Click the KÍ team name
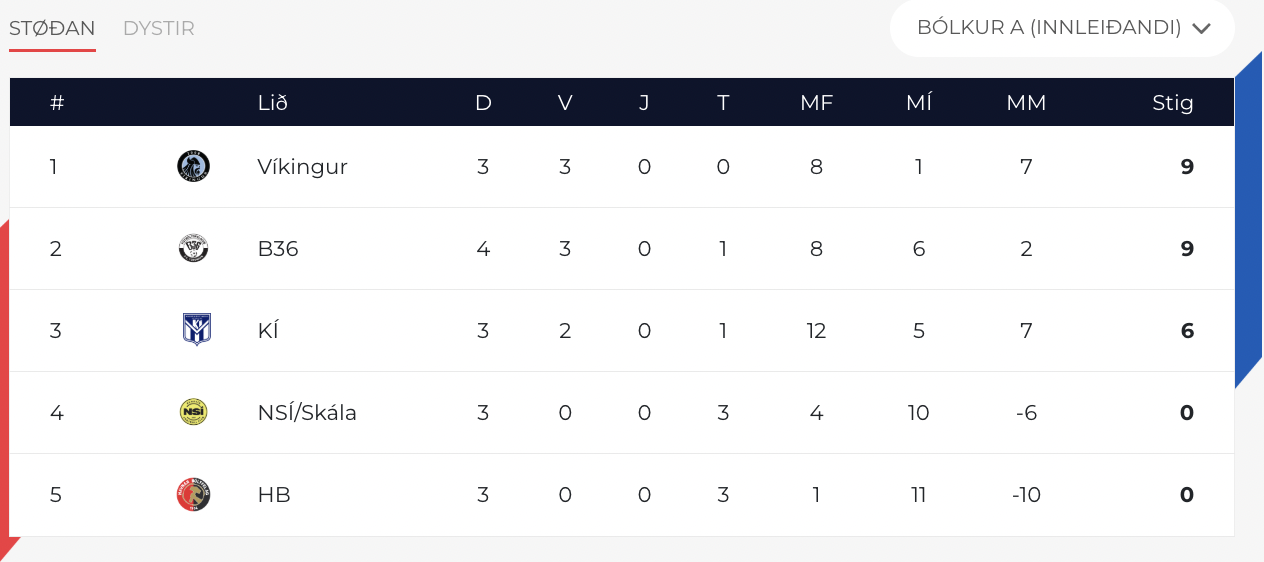 click(268, 330)
